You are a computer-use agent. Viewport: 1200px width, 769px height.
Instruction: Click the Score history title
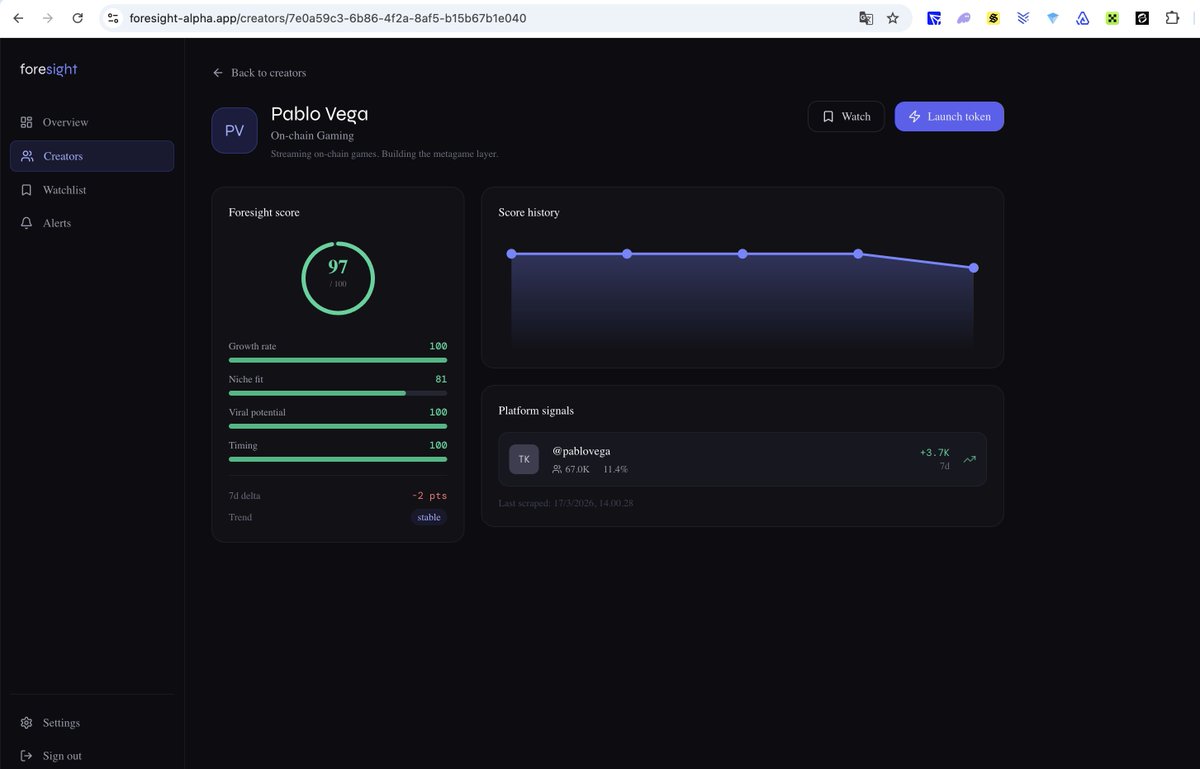pos(529,212)
